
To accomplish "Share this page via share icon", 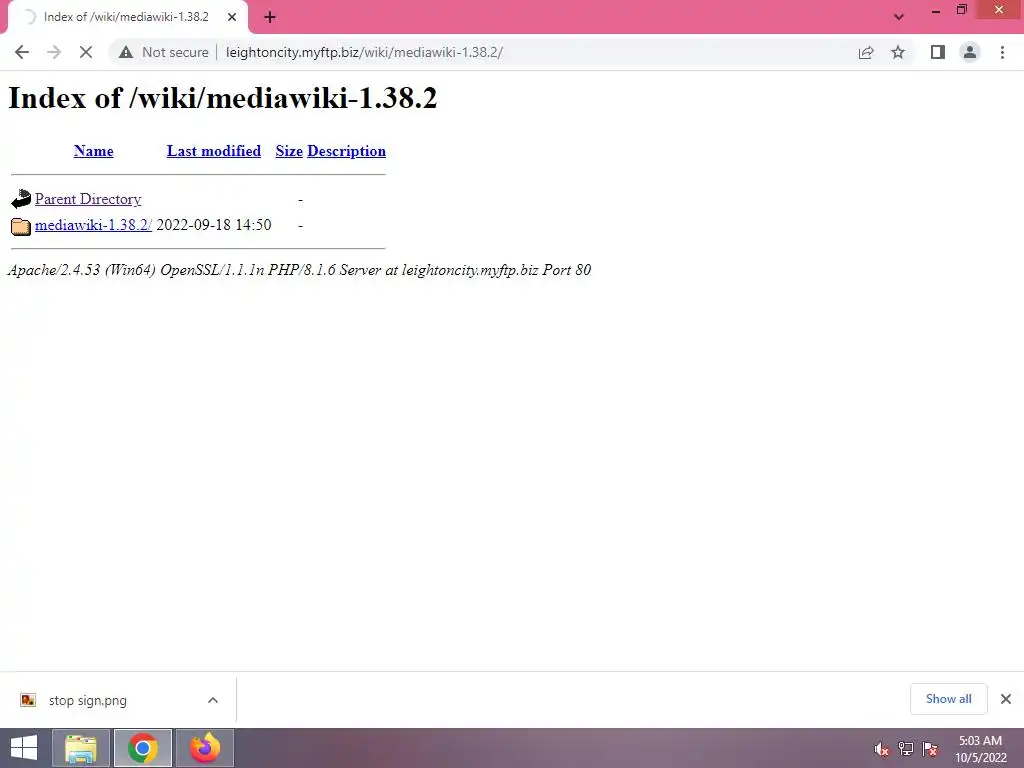I will pos(866,52).
